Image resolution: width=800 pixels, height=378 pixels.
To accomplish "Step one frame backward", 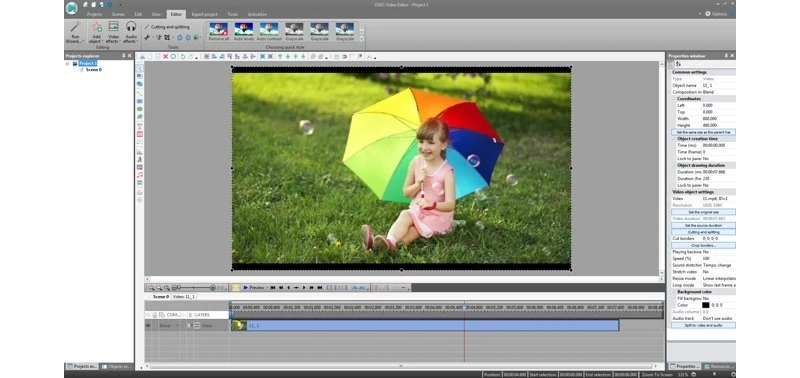I will 288,288.
